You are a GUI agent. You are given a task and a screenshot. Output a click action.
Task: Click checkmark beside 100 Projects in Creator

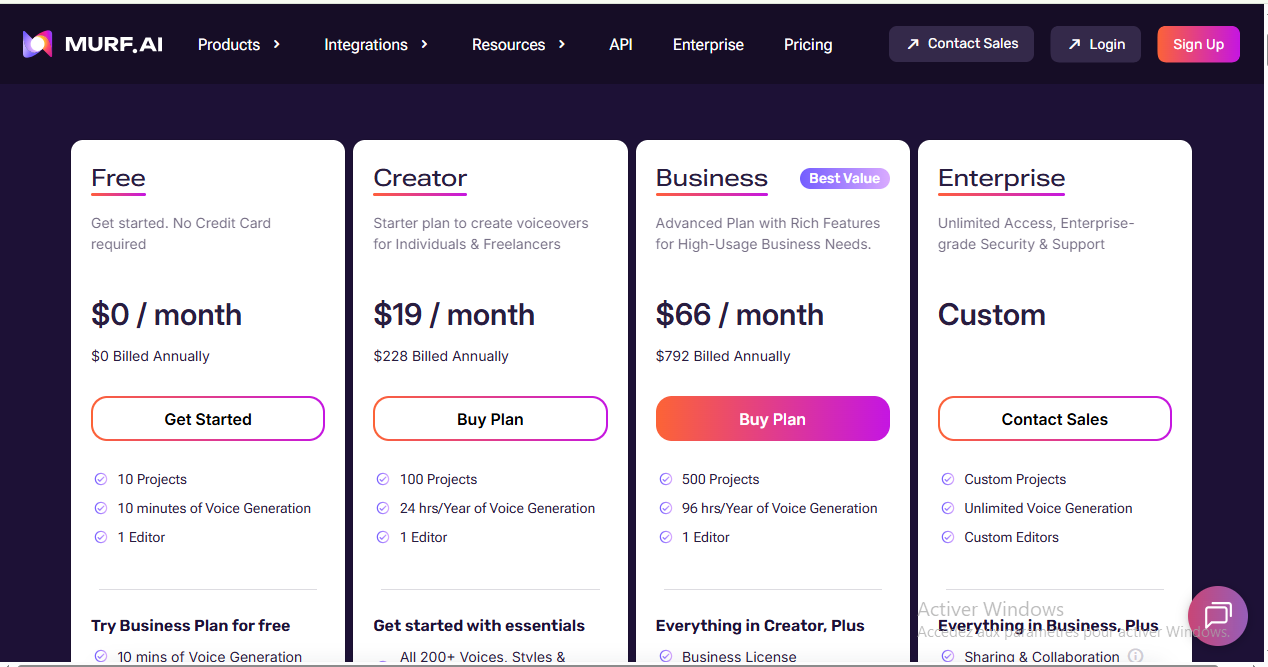383,479
